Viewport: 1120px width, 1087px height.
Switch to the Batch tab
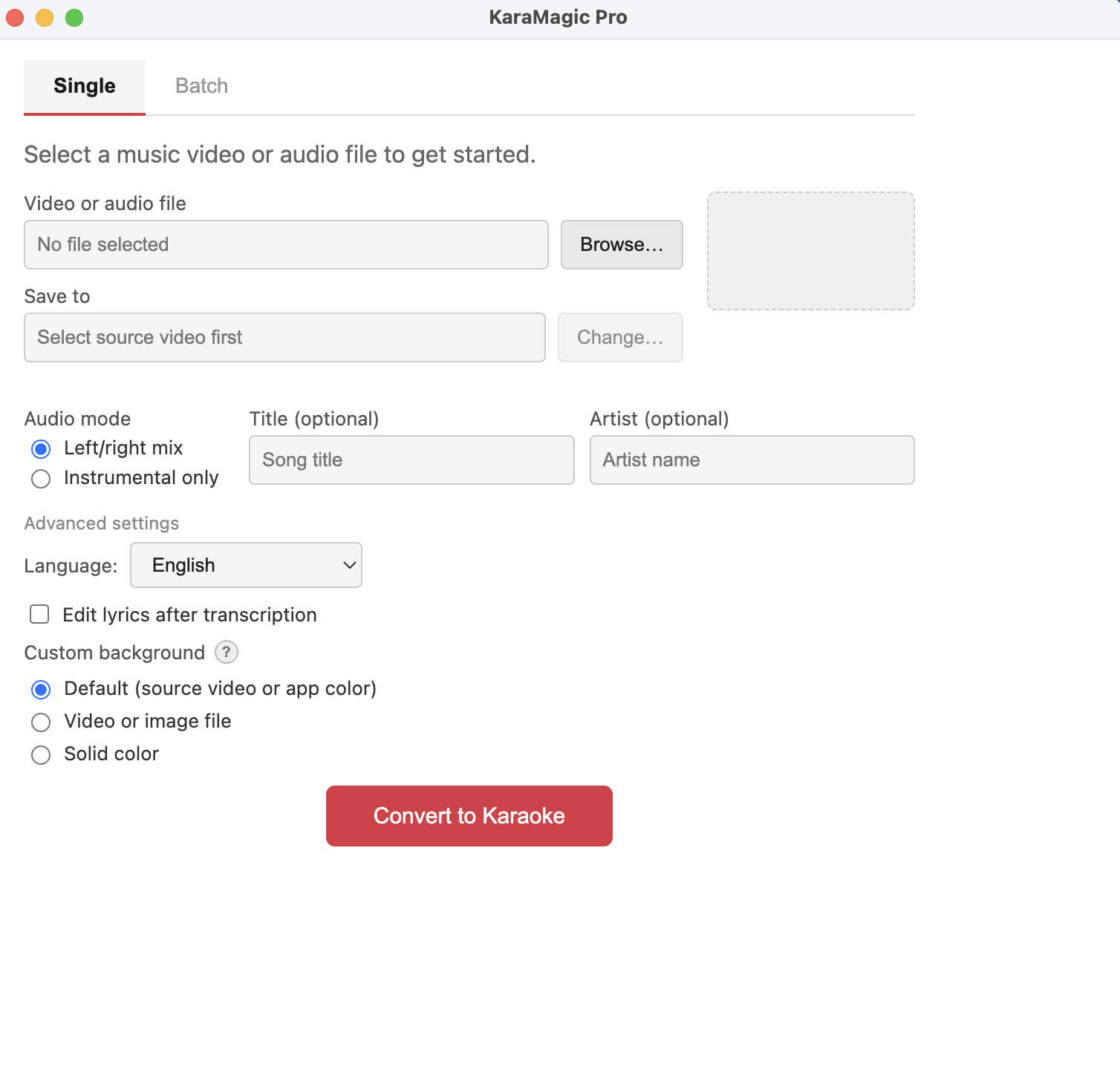(x=201, y=86)
